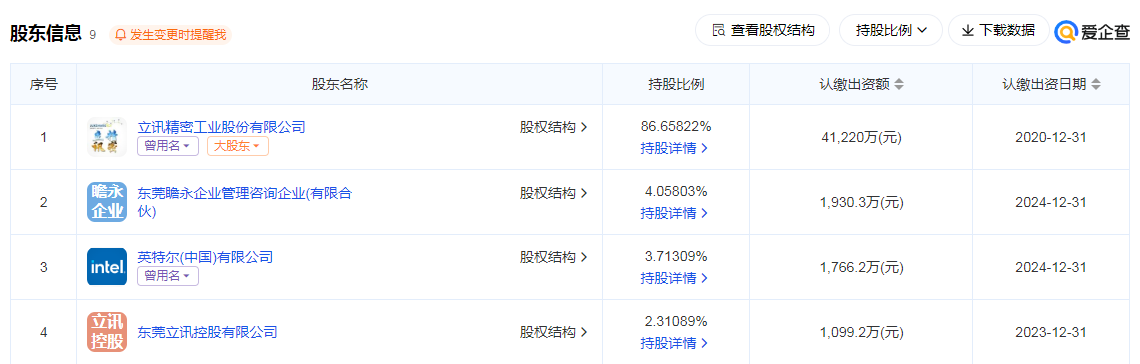Open 股权结构 for 英特尔(中国)有限公司

pos(553,256)
